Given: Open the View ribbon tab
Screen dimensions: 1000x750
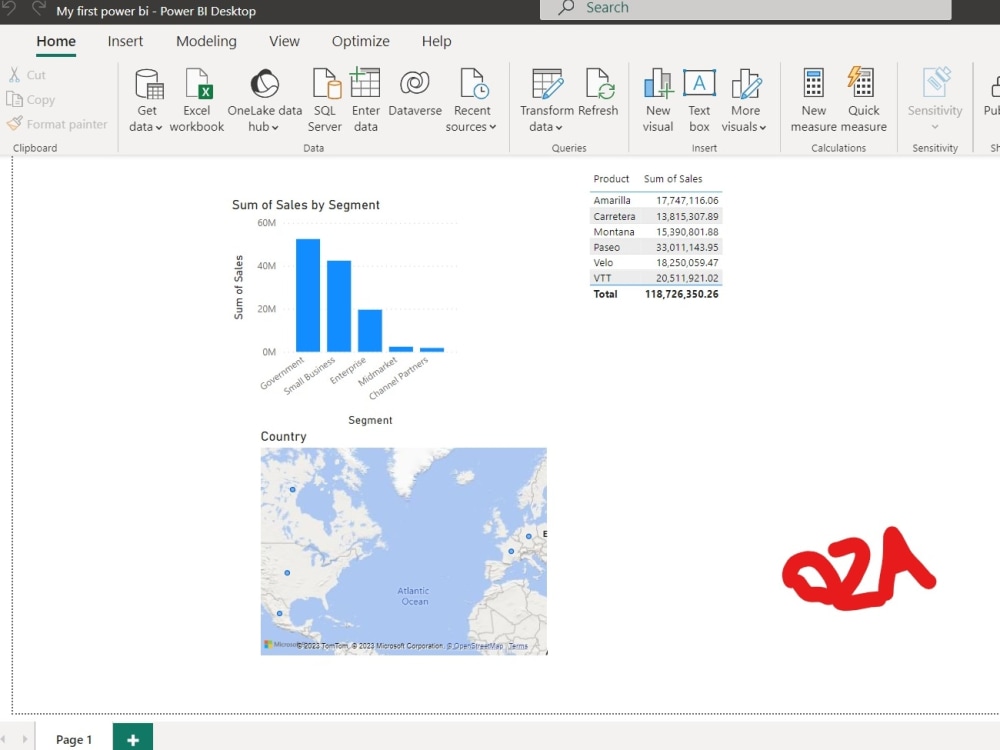Looking at the screenshot, I should (x=284, y=41).
